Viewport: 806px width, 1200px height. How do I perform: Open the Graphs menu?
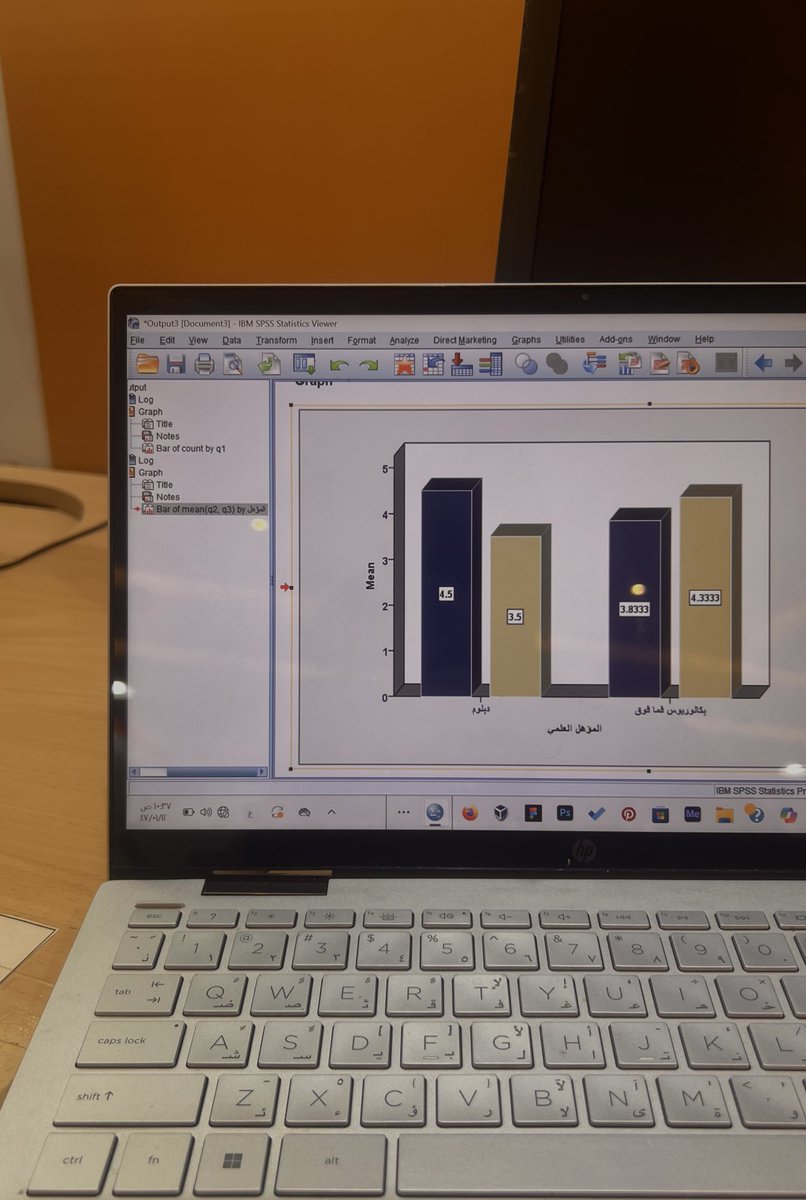(526, 340)
